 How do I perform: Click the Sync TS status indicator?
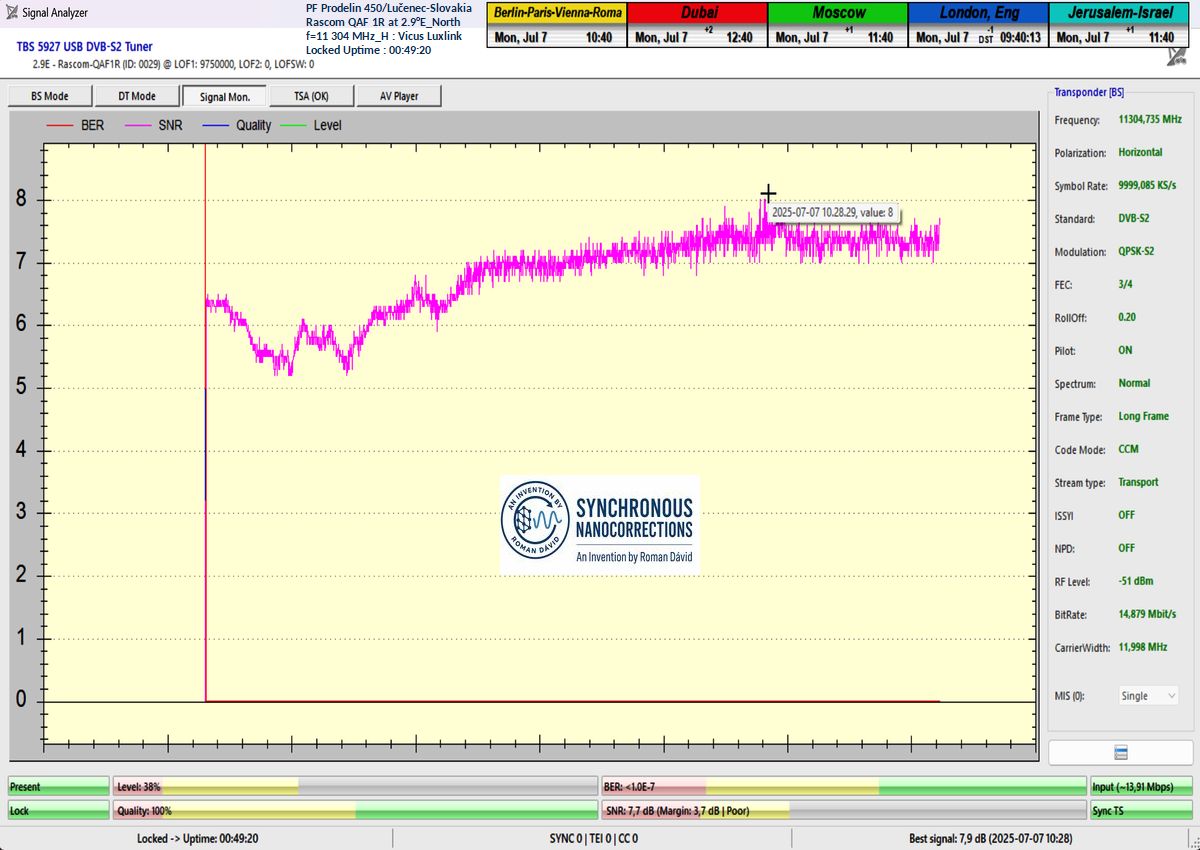click(1138, 811)
